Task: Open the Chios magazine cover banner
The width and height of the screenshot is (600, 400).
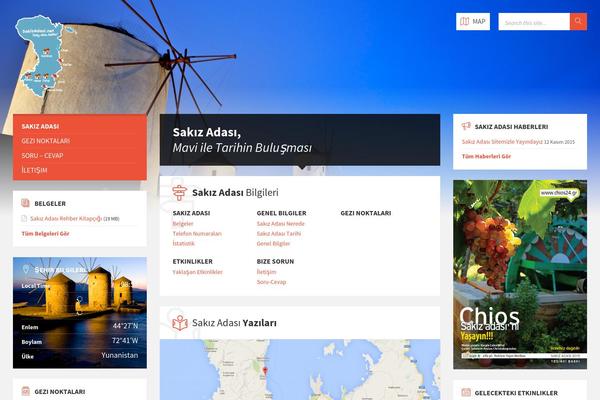Action: tap(520, 274)
